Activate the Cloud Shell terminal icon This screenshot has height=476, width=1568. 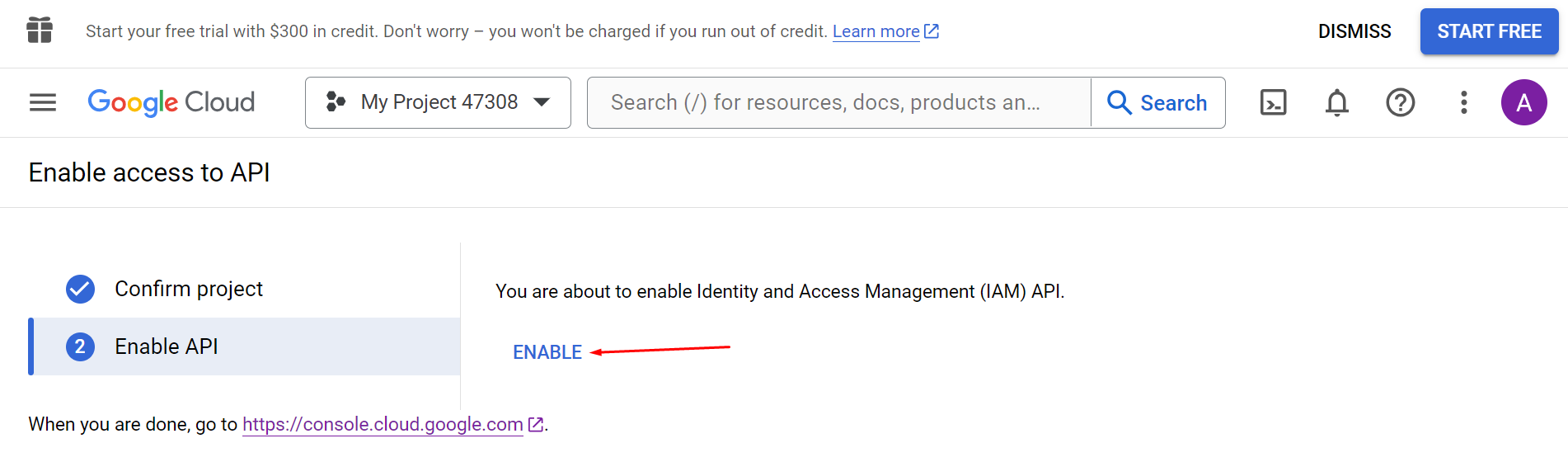coord(1273,102)
